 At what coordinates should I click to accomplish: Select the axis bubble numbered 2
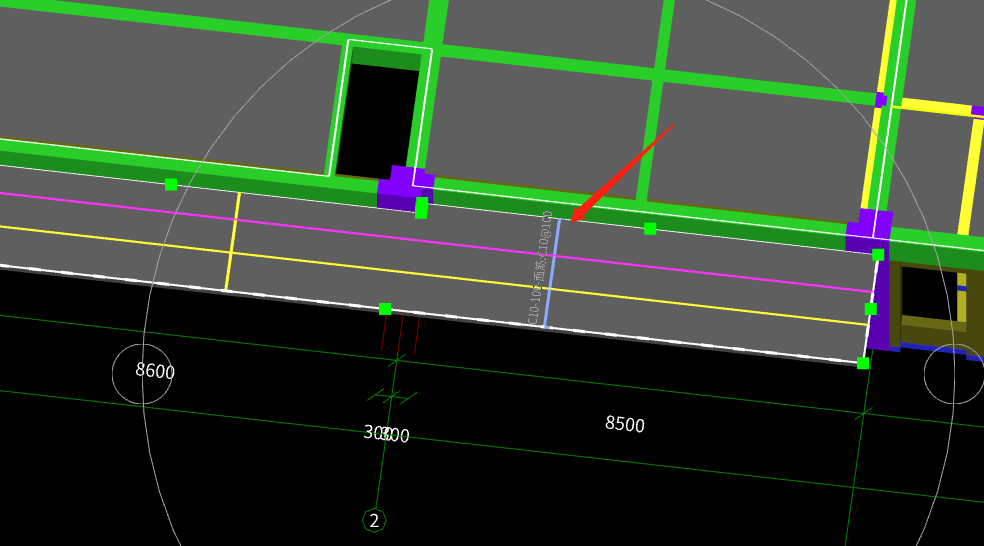tap(374, 520)
